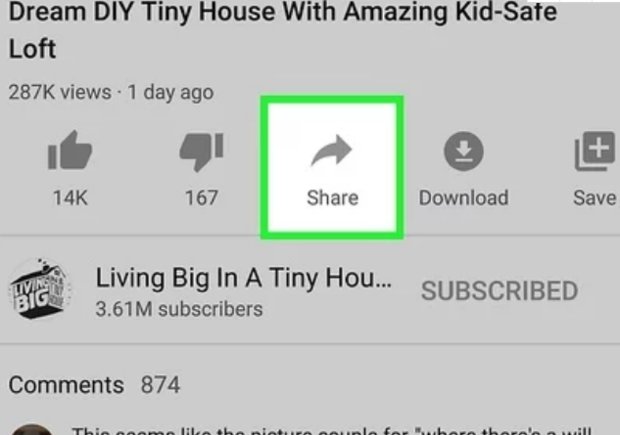620x435 pixels.
Task: Toggle the SUBSCRIBED subscription button
Action: (x=499, y=291)
